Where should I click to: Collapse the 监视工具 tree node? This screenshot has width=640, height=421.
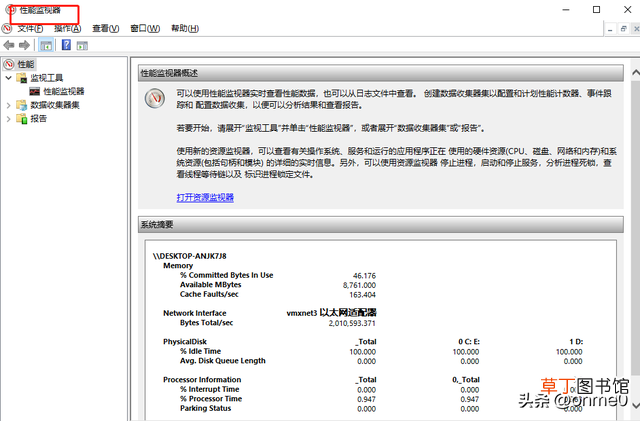(x=9, y=78)
